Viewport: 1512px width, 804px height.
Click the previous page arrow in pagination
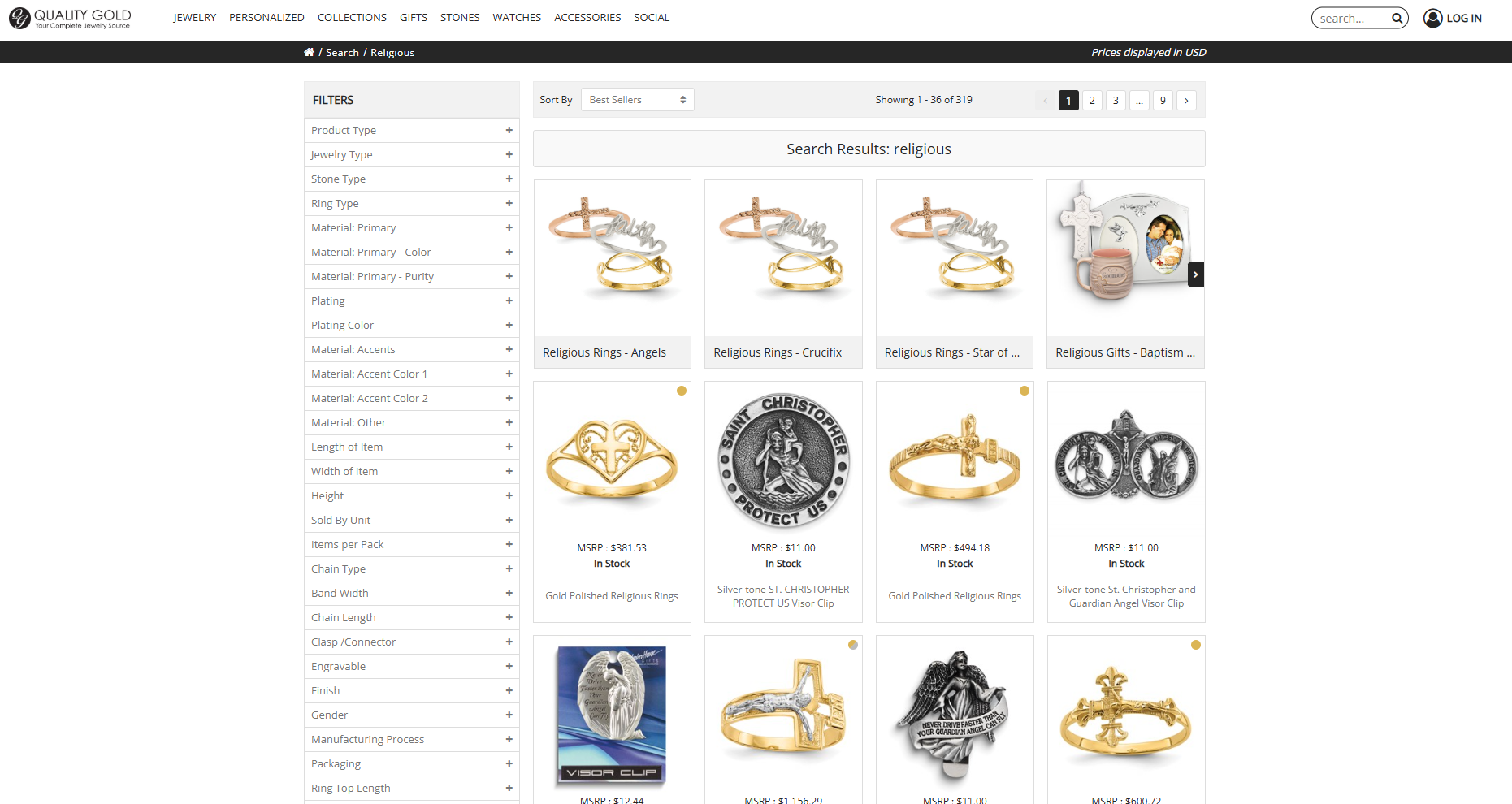click(x=1044, y=100)
